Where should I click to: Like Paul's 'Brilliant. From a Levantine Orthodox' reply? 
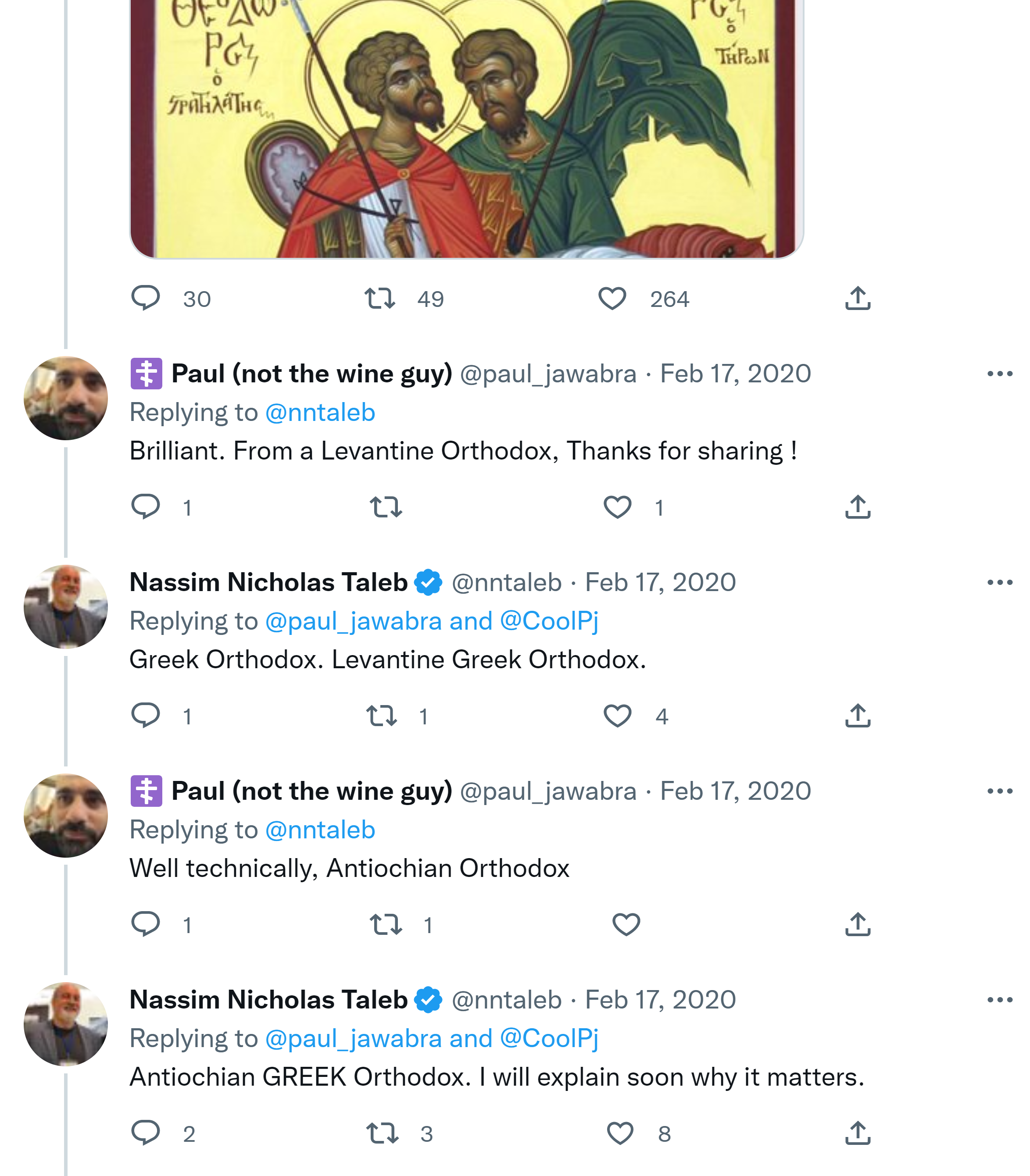pos(617,507)
